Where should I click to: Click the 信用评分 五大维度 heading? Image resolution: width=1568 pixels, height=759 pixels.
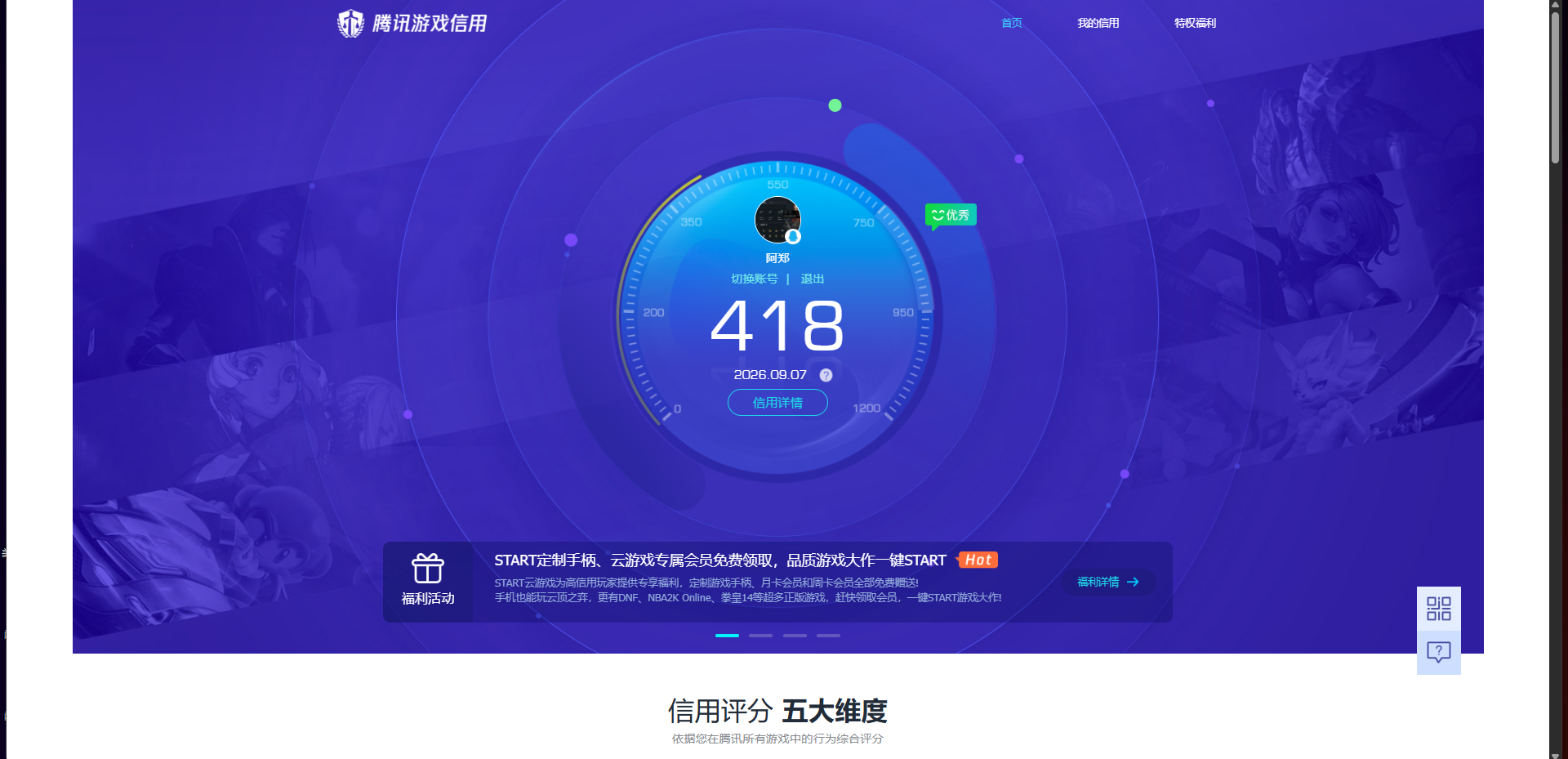[777, 711]
